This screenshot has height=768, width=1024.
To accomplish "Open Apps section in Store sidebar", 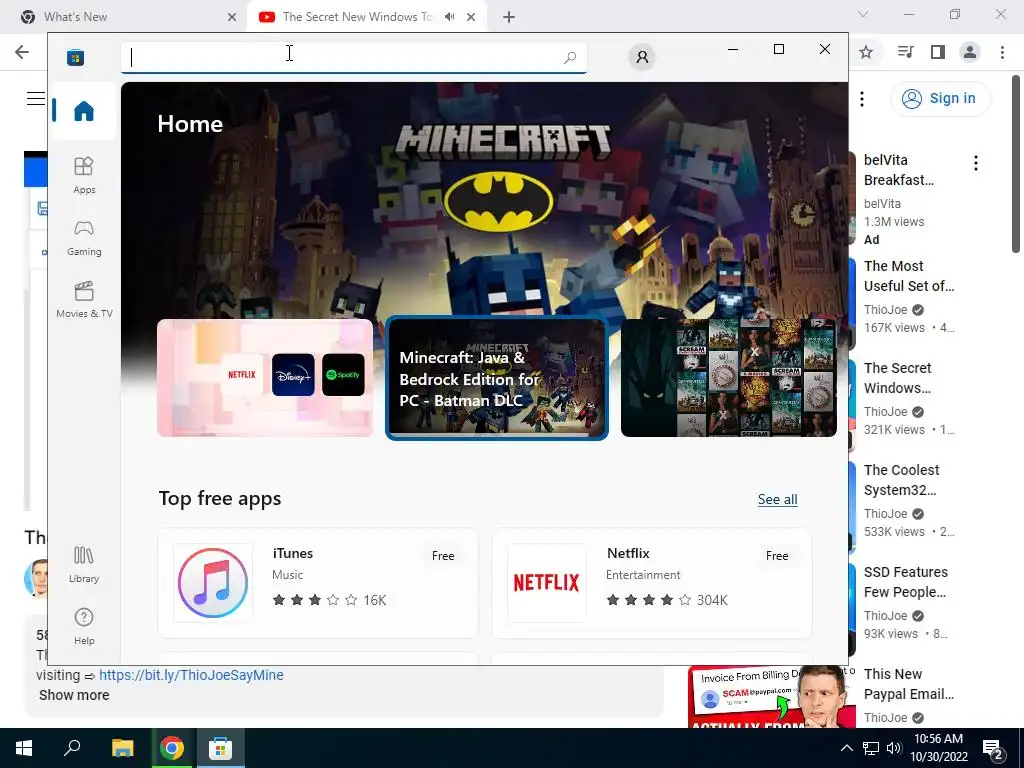I will pyautogui.click(x=84, y=175).
